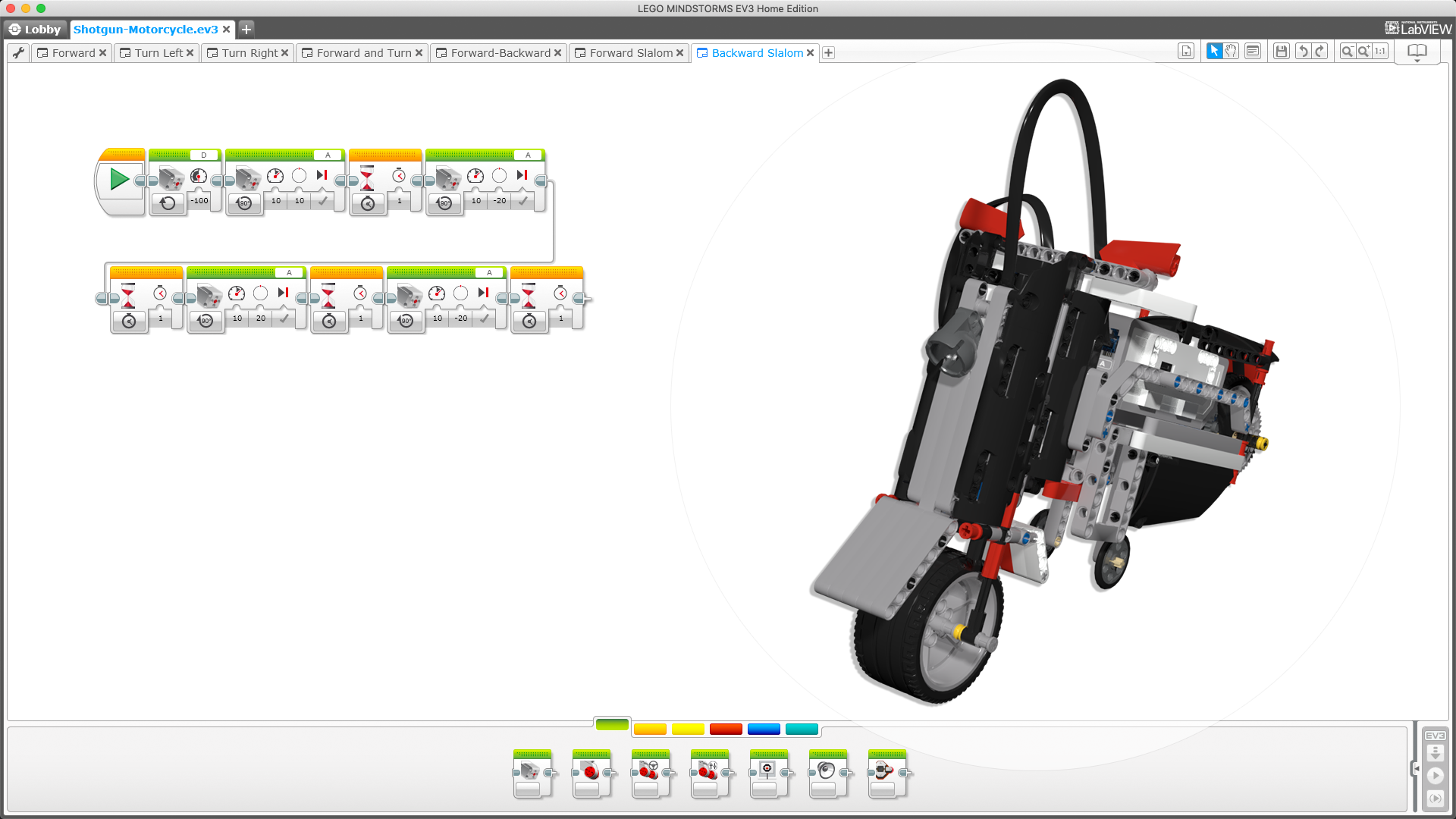Select the Display block in the palette
1456x819 pixels.
click(769, 773)
